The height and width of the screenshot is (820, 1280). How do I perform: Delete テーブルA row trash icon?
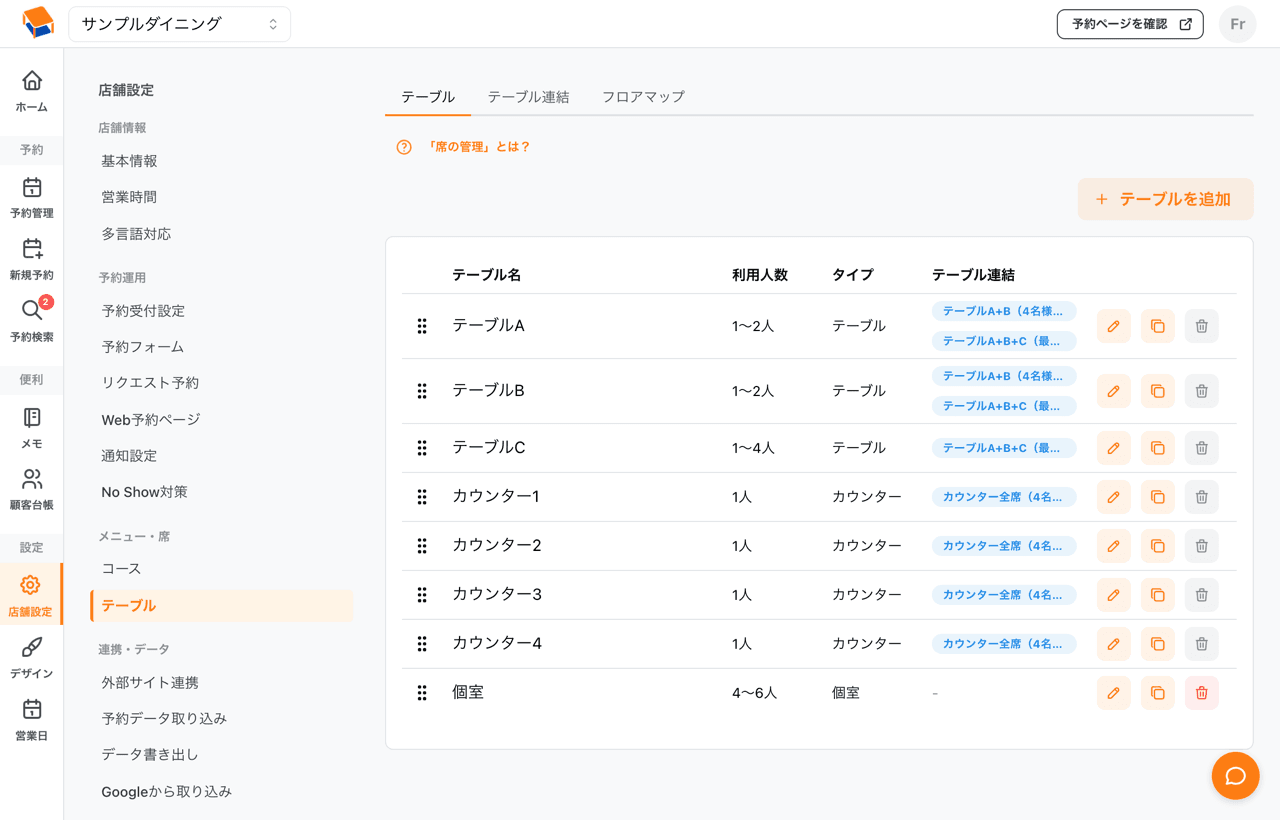pos(1202,326)
